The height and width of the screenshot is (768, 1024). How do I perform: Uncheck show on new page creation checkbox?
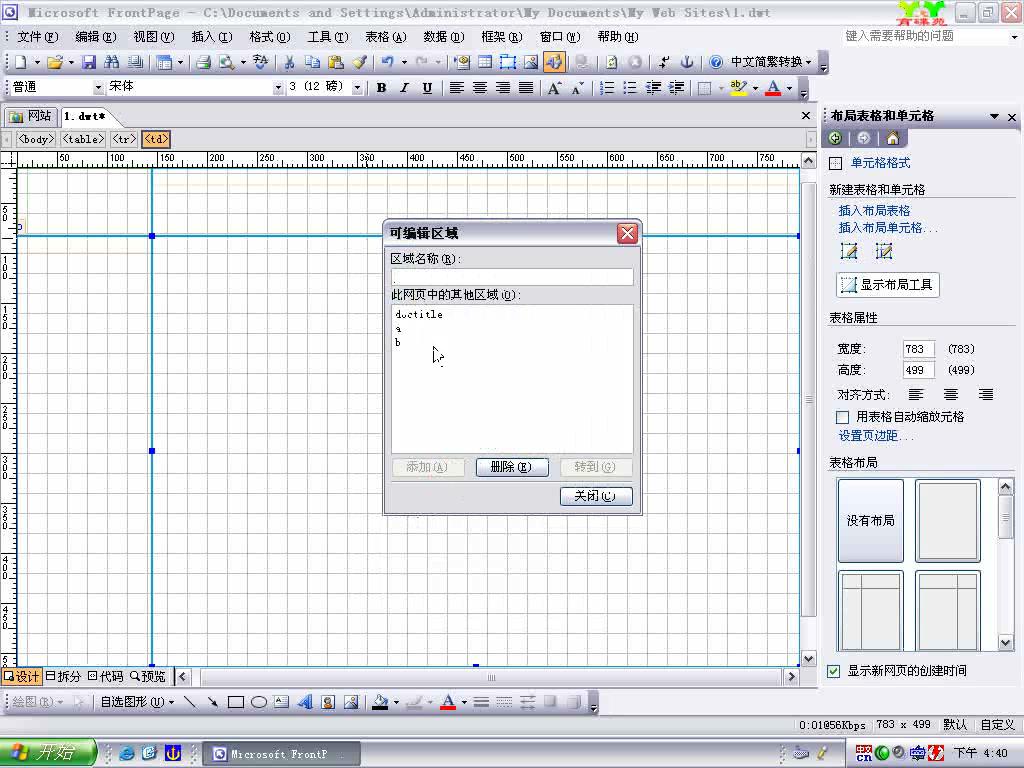coord(833,671)
